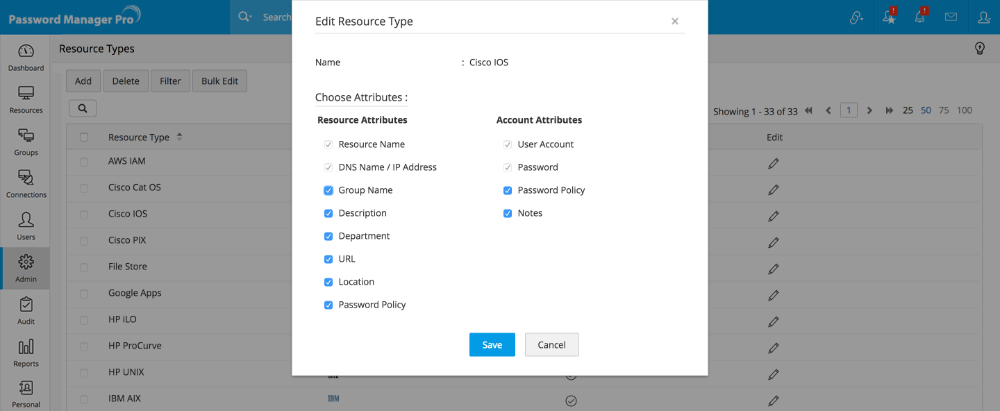Viewport: 1000px width, 411px height.
Task: Uncheck the Group Name attribute
Action: tap(328, 190)
